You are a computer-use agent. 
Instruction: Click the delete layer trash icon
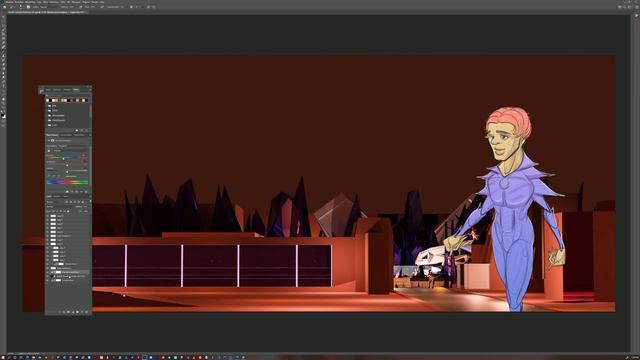(x=86, y=312)
